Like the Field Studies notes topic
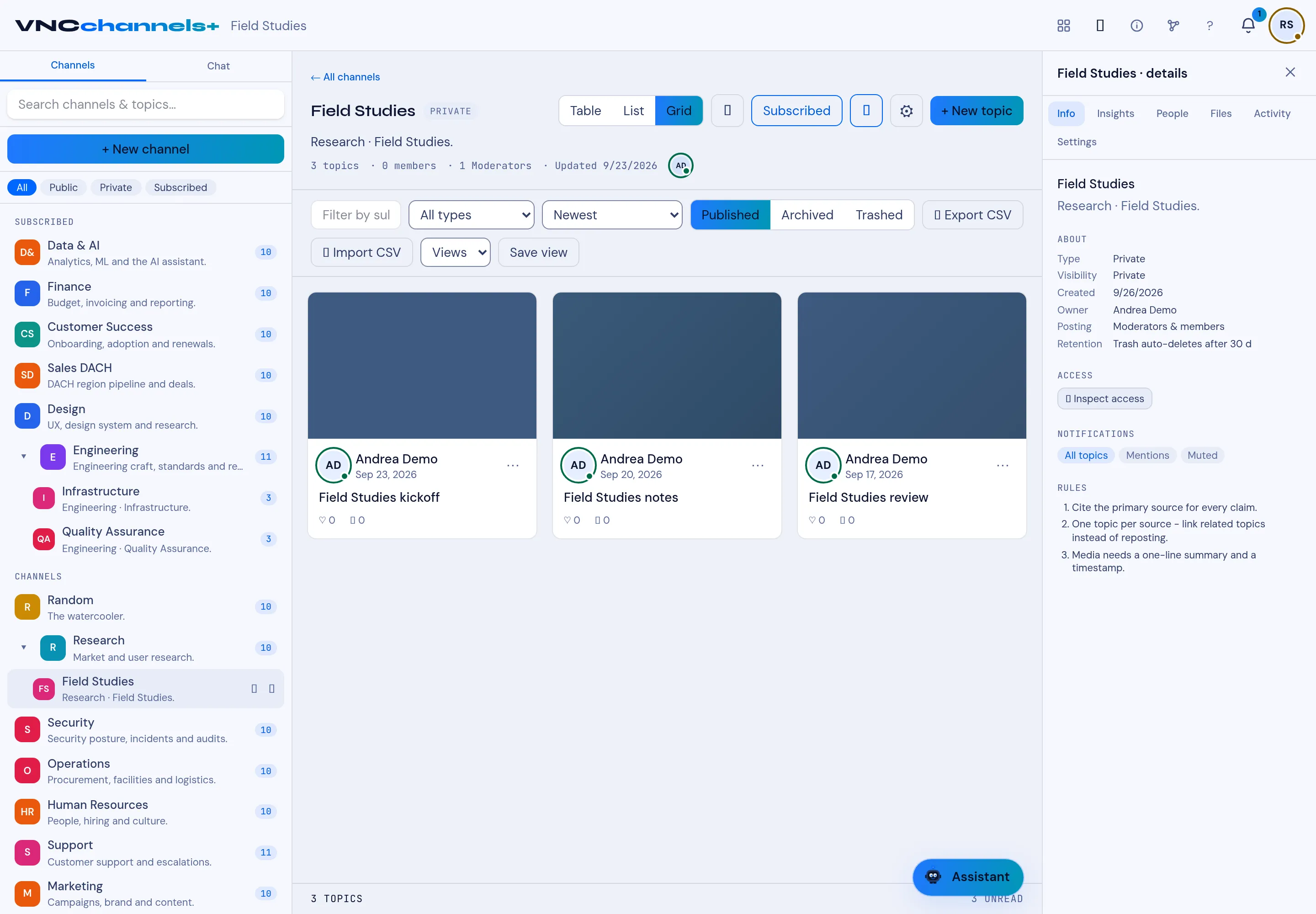This screenshot has height=914, width=1316. click(572, 520)
